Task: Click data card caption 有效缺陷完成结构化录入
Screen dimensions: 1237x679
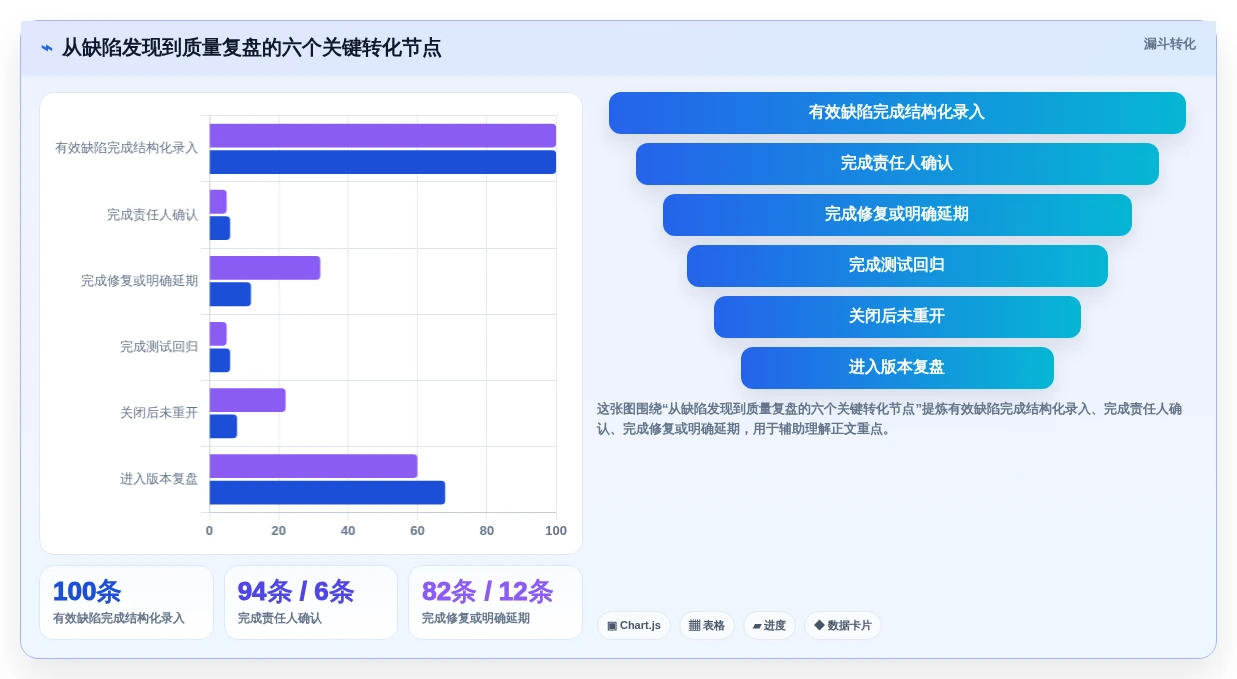Action: [x=119, y=619]
